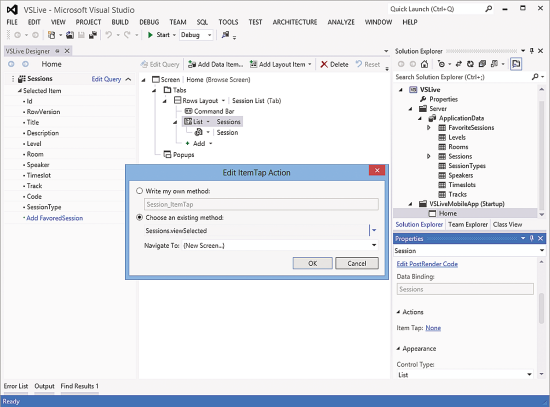Click the Add FavoredSession link
Image resolution: width=550 pixels, height=407 pixels.
pos(54,218)
